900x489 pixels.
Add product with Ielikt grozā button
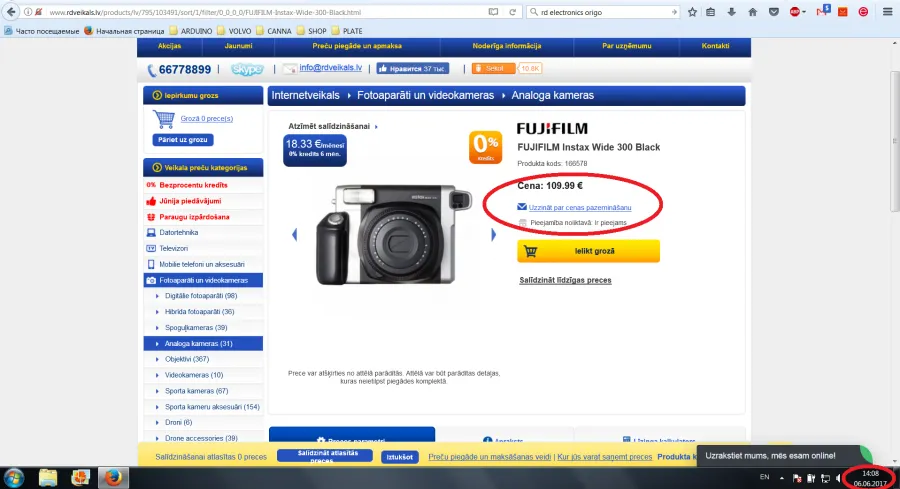click(588, 251)
